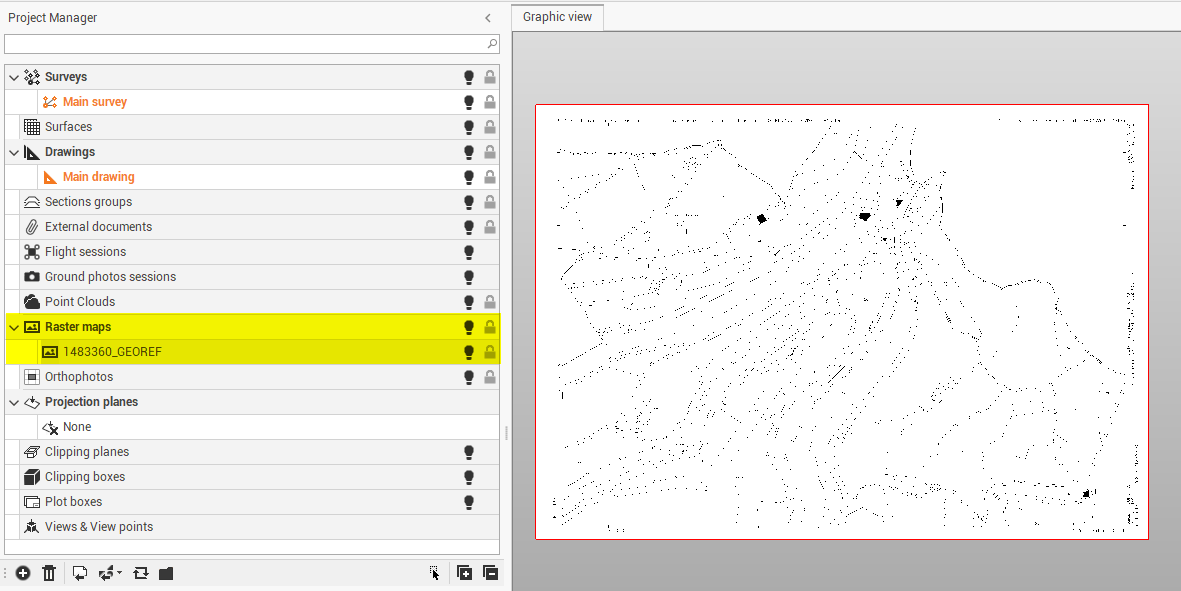Toggle lock for 1483360_GEOREF raster
The width and height of the screenshot is (1181, 591).
(490, 352)
